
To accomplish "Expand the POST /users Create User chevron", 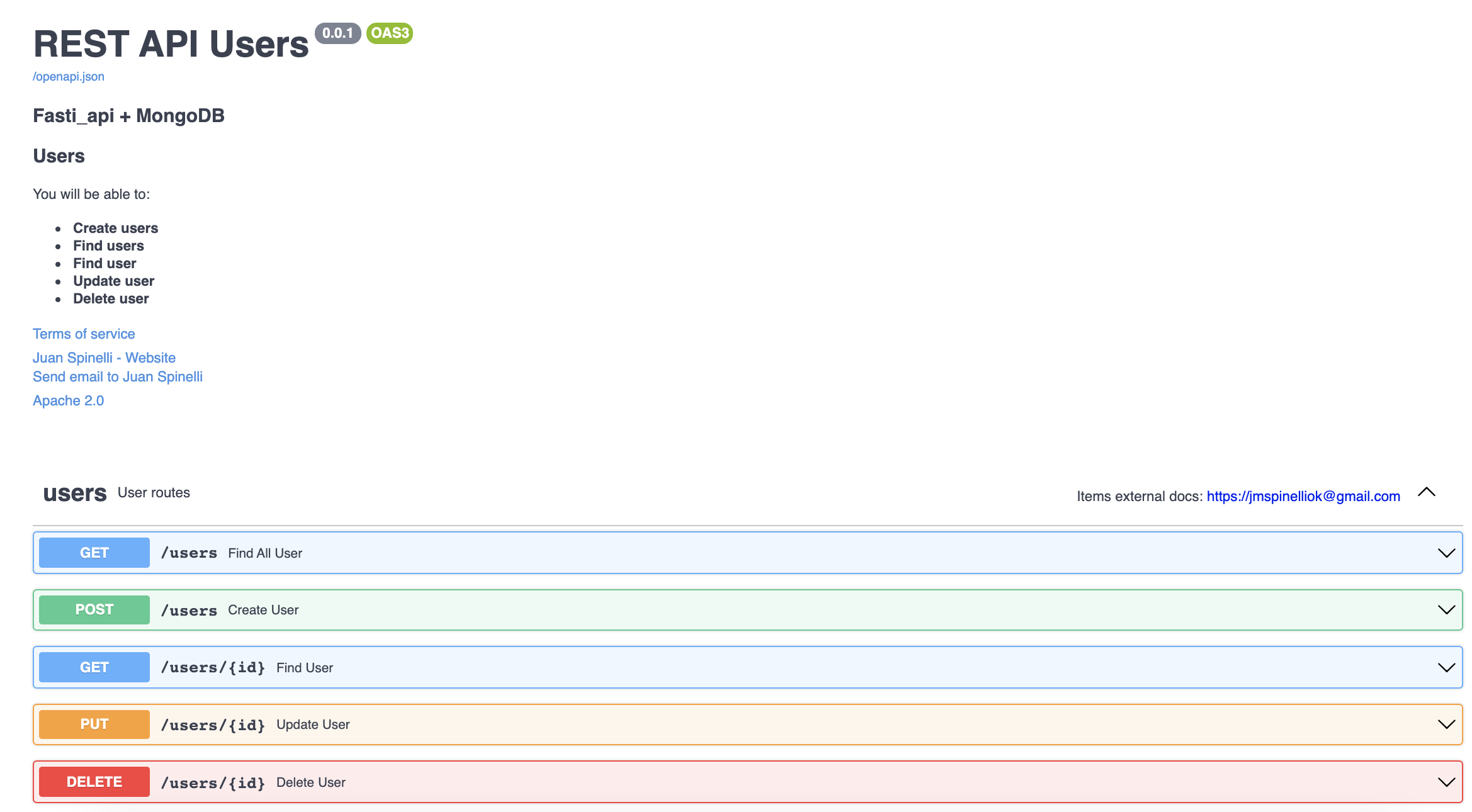I will click(1446, 609).
